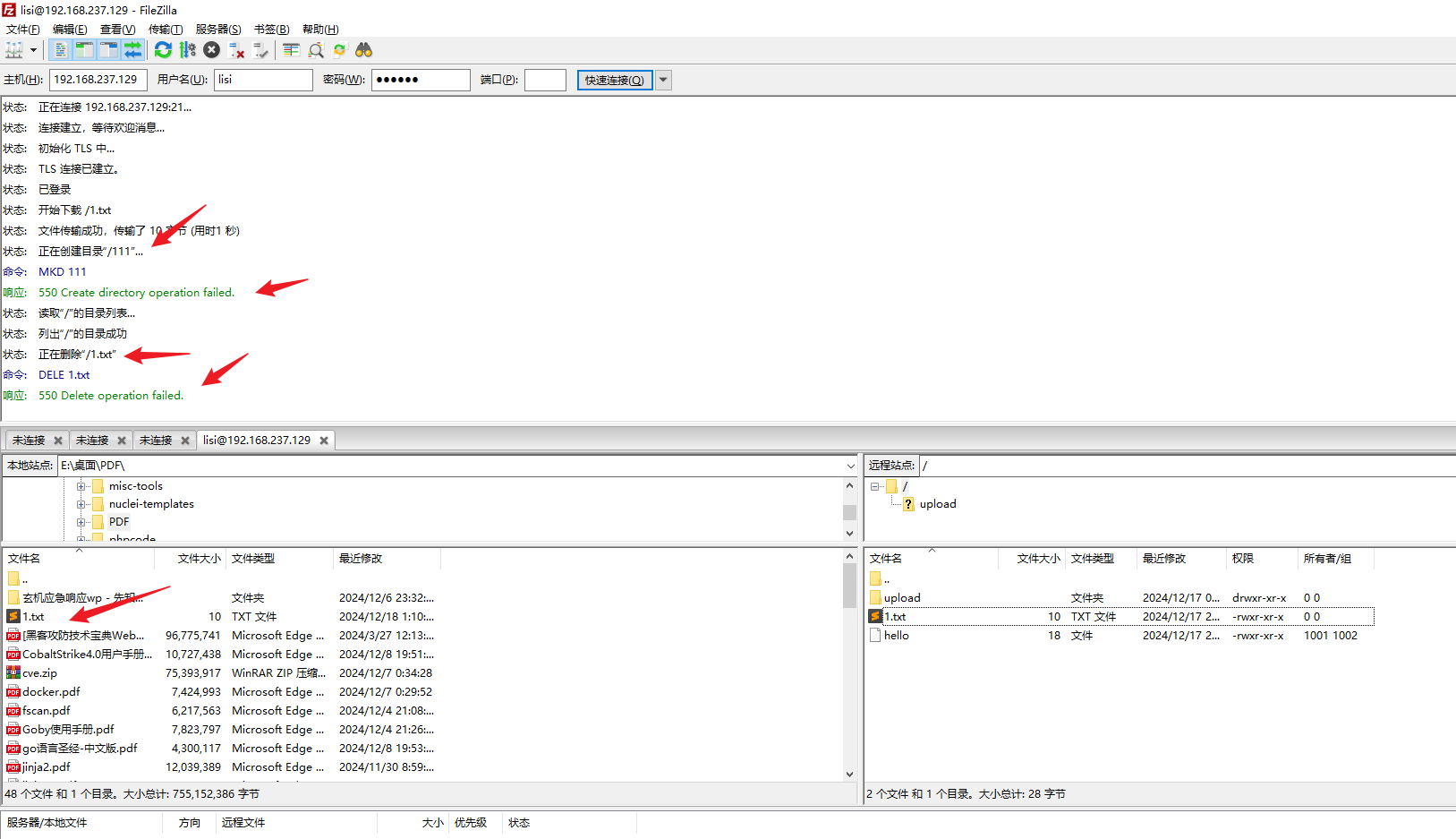Image resolution: width=1456 pixels, height=839 pixels.
Task: Click the refresh file lists icon
Action: pos(163,50)
